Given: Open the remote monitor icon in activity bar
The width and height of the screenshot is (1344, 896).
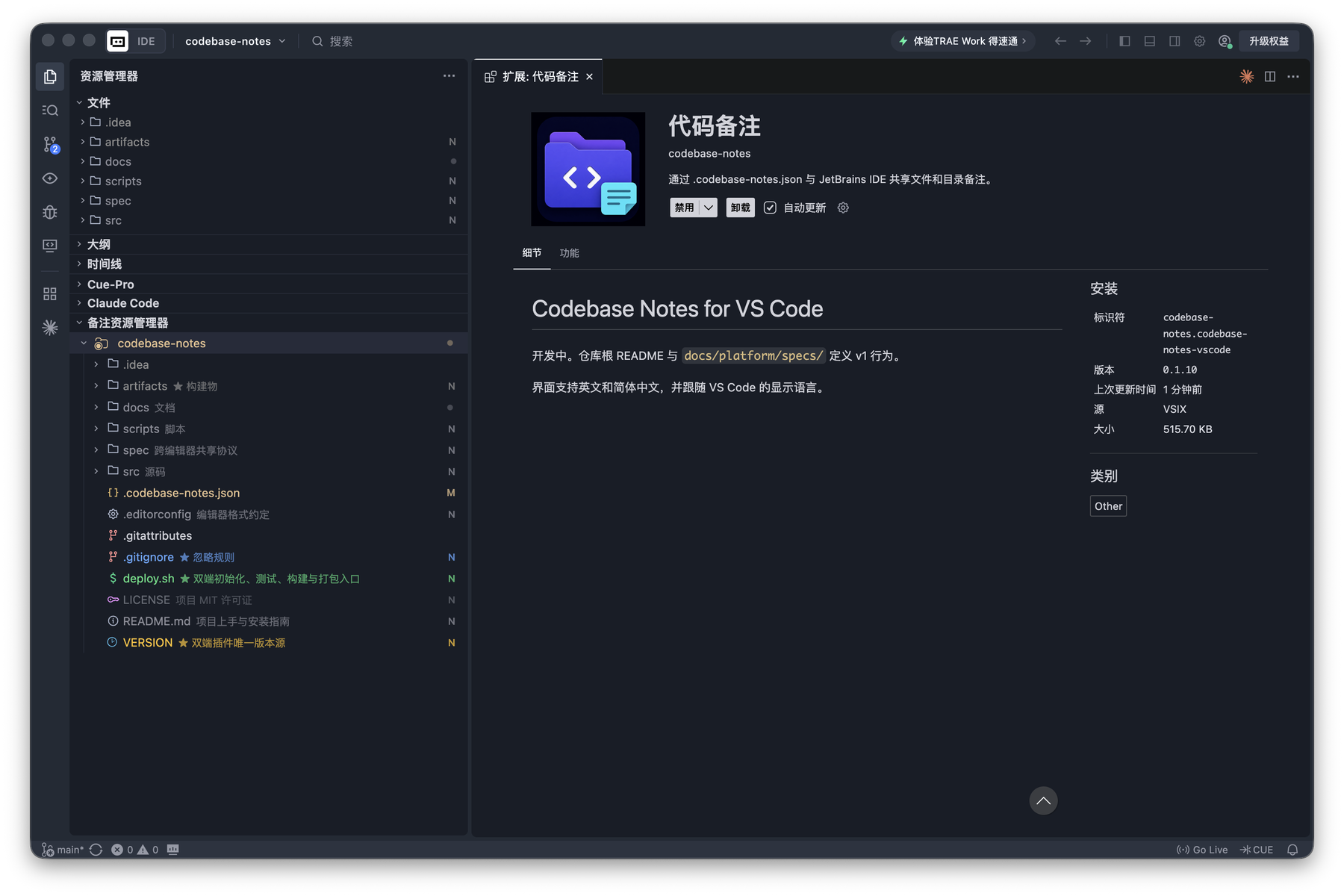Looking at the screenshot, I should coord(50,246).
